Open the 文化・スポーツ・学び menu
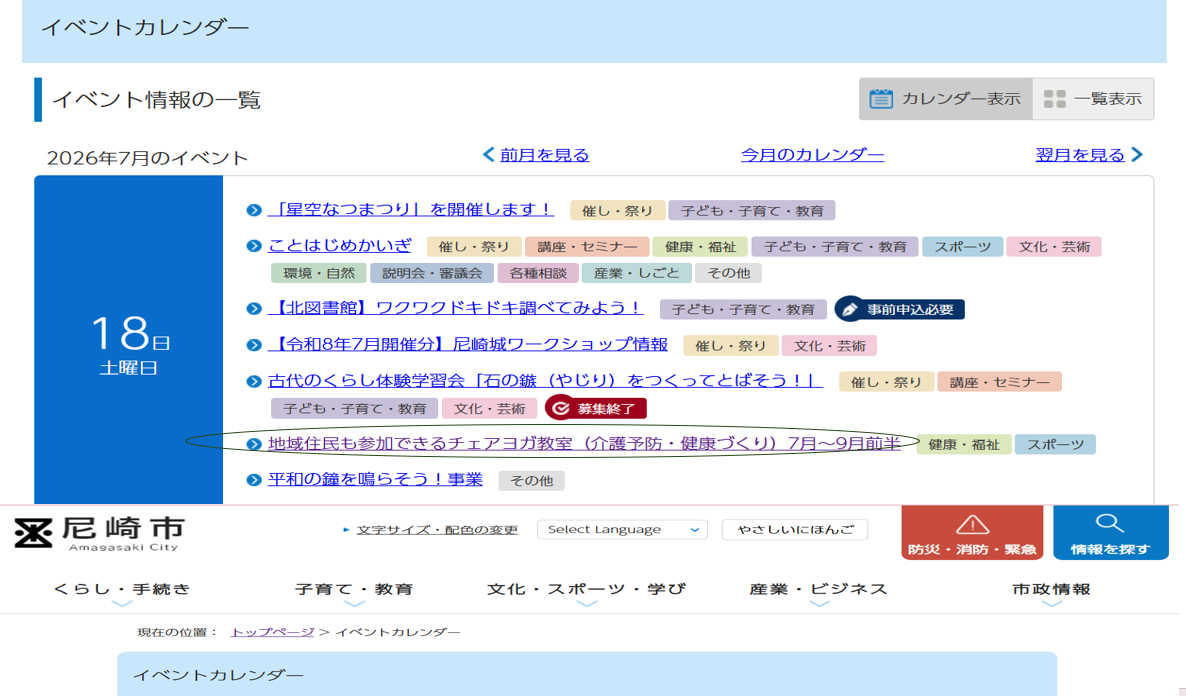This screenshot has width=1186, height=696. click(x=586, y=590)
